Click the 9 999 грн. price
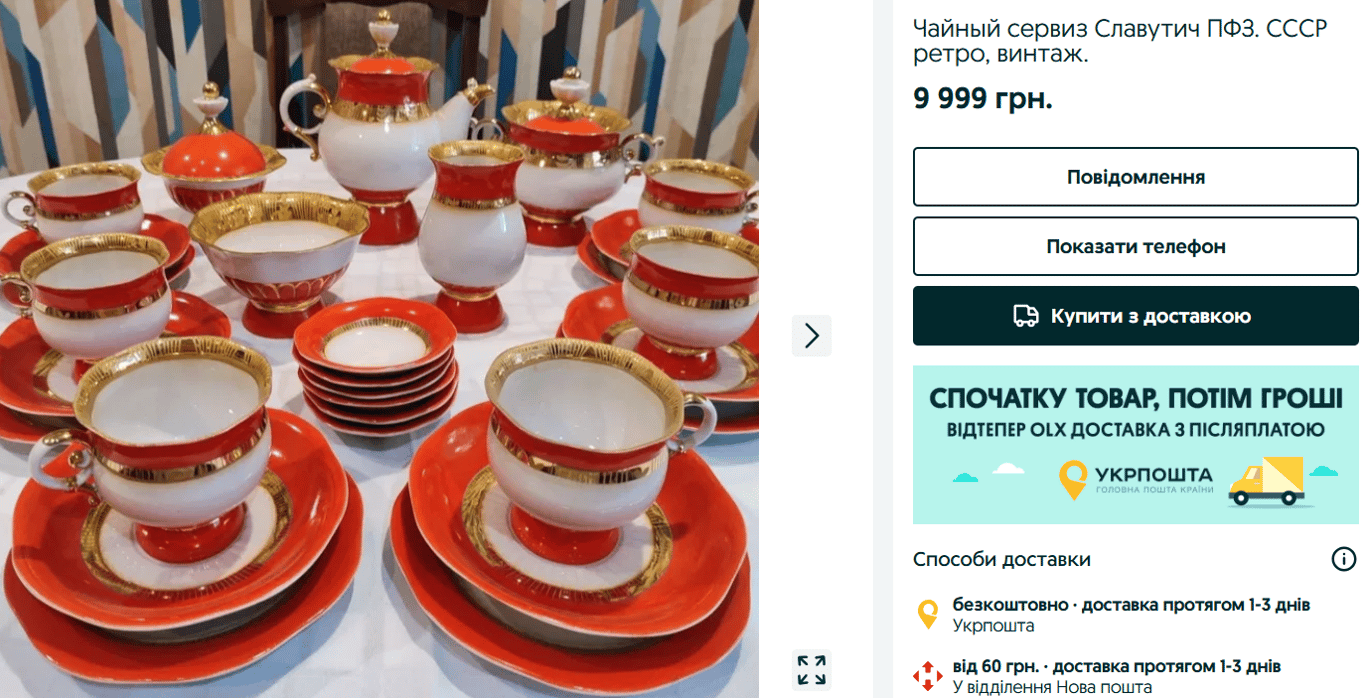1366x698 pixels. point(982,99)
